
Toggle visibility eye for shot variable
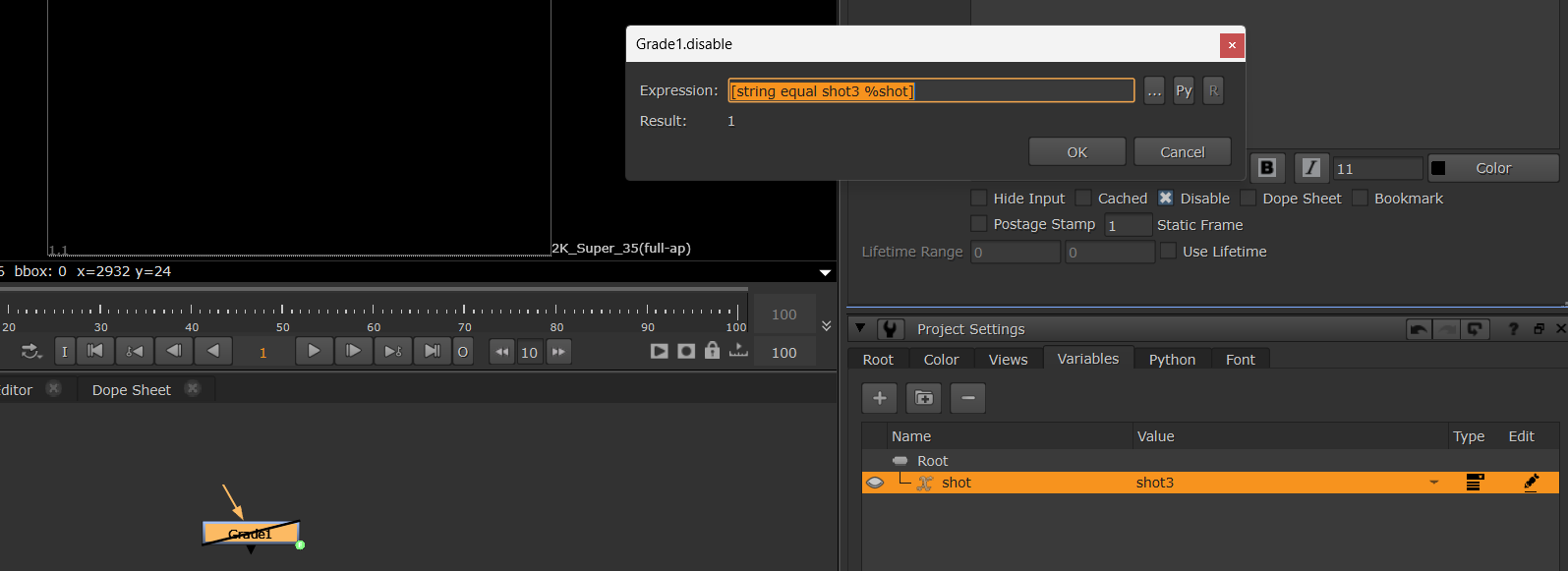[x=875, y=483]
